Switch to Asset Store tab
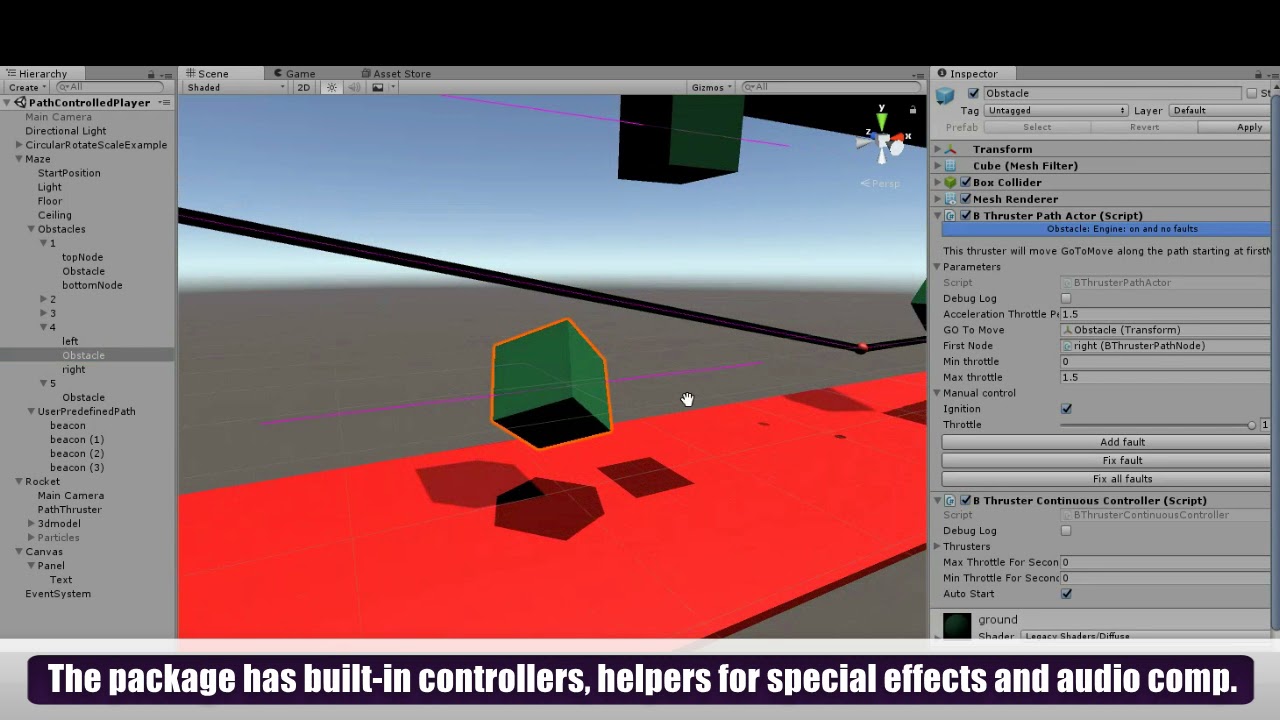1280x720 pixels. (x=396, y=74)
